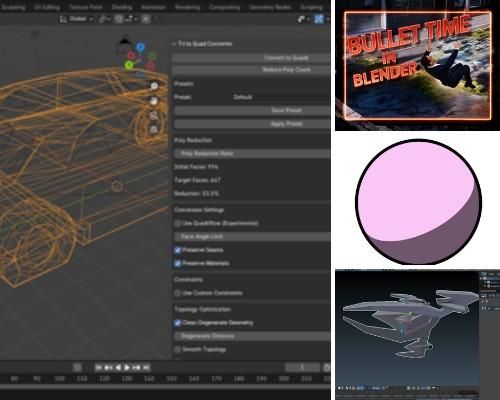Open the pivot point dropdown
500x400 pixels.
[x=104, y=19]
